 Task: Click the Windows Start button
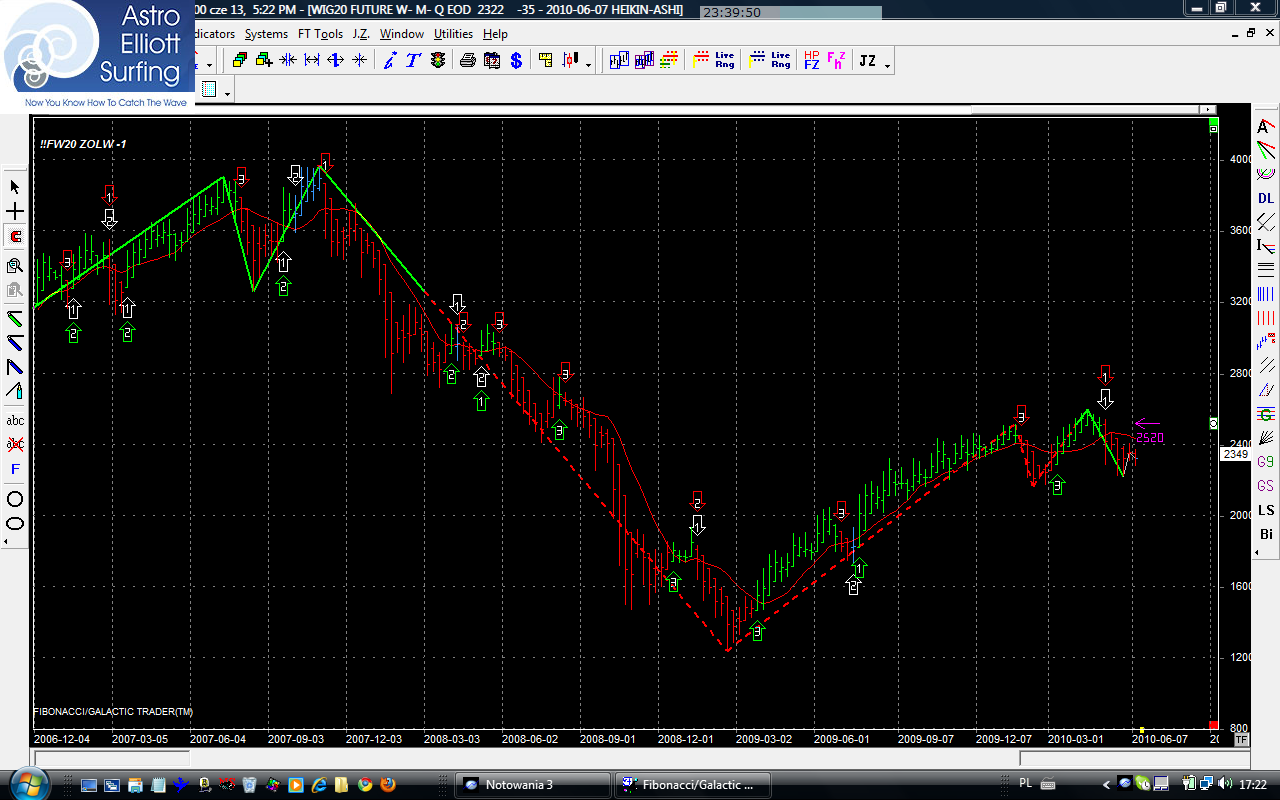30,783
